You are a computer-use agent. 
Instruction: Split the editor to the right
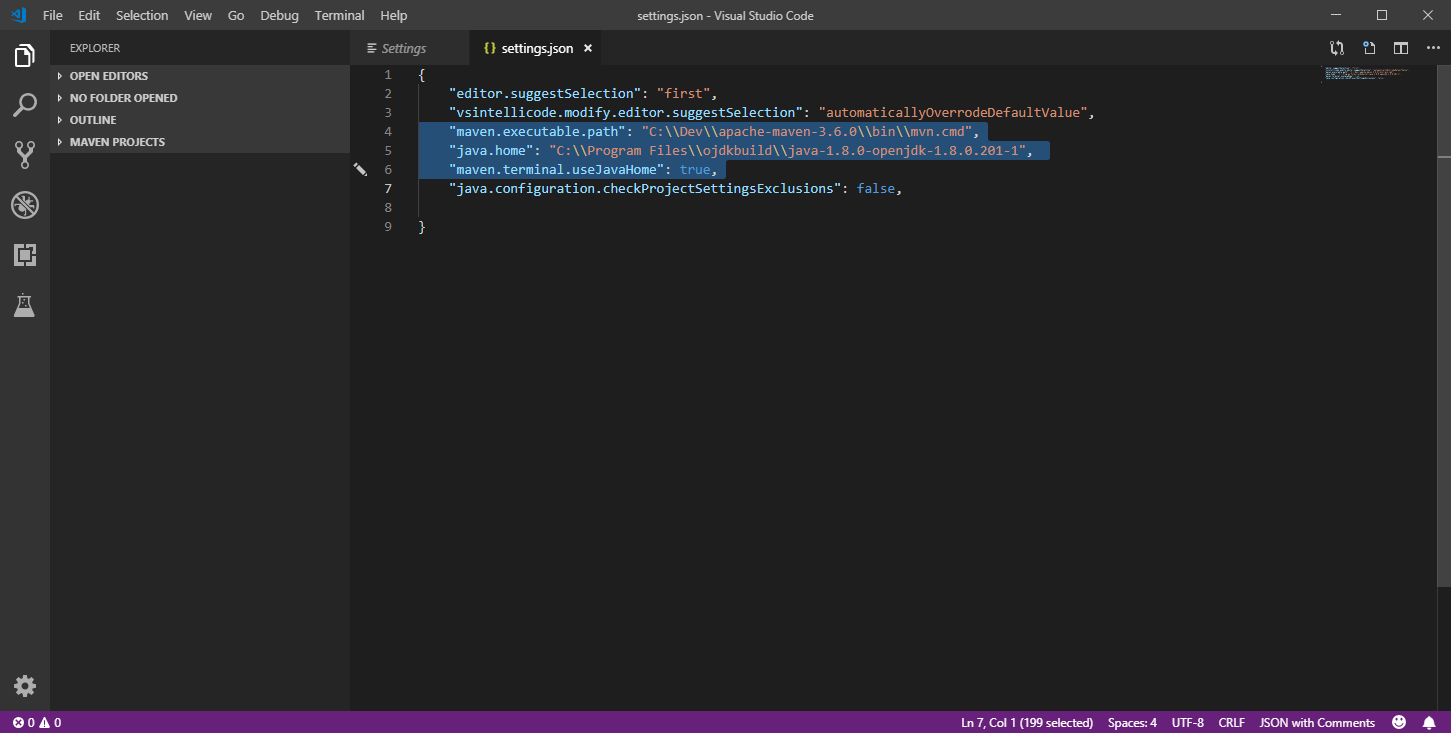(1401, 48)
